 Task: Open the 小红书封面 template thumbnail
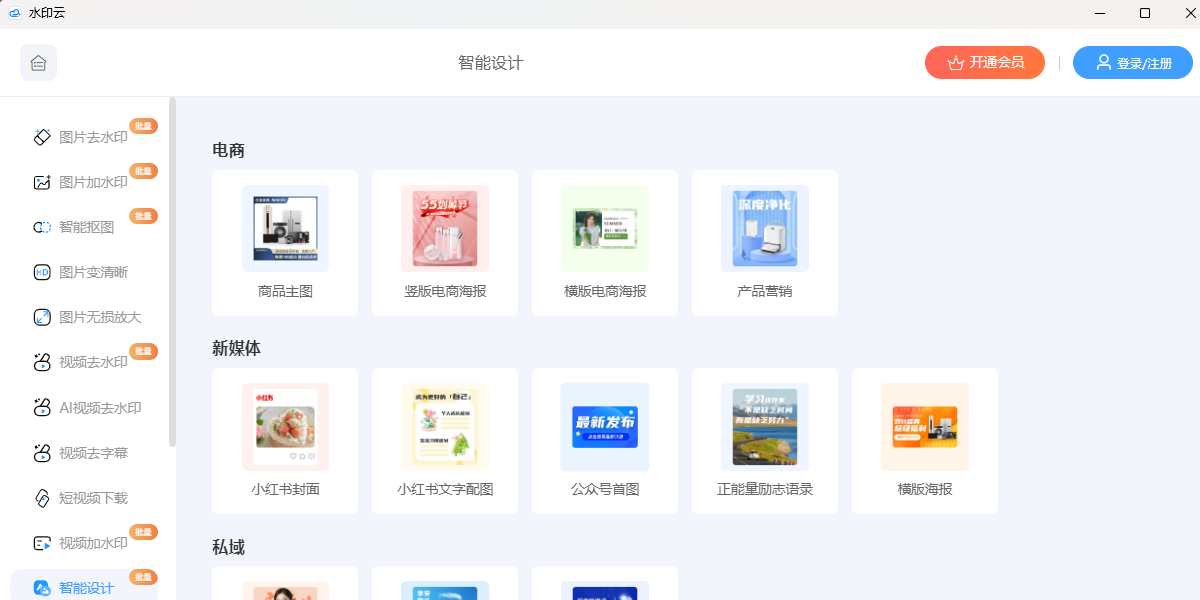[285, 427]
